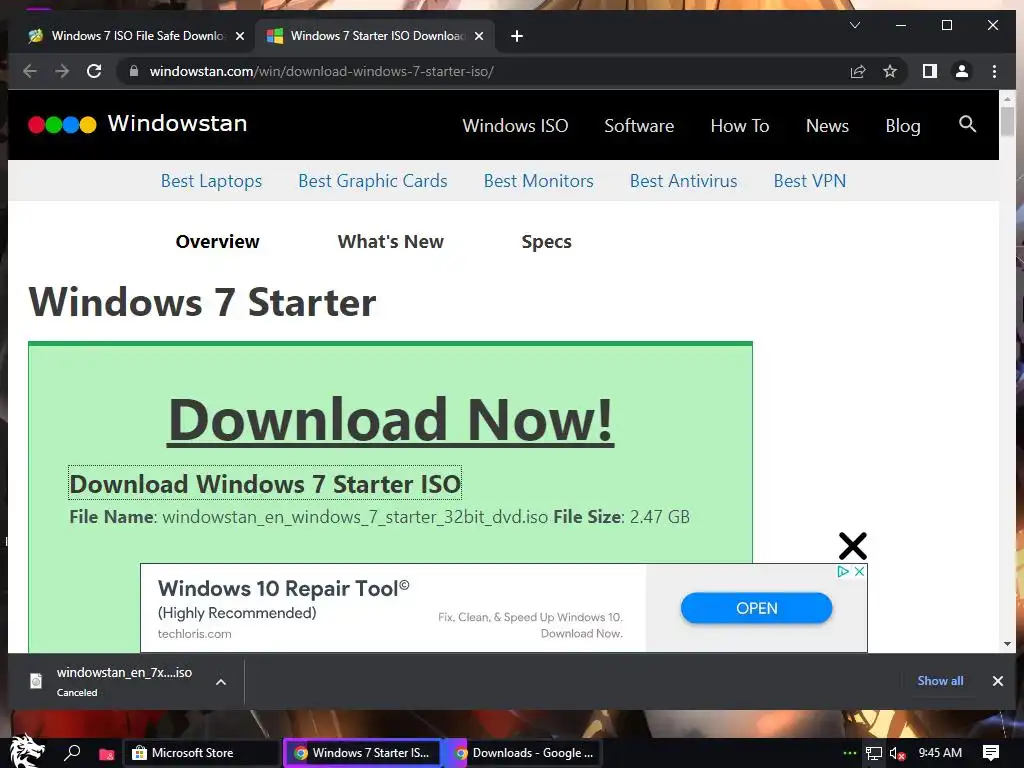Click Show all downloads
1024x768 pixels.
coord(940,680)
